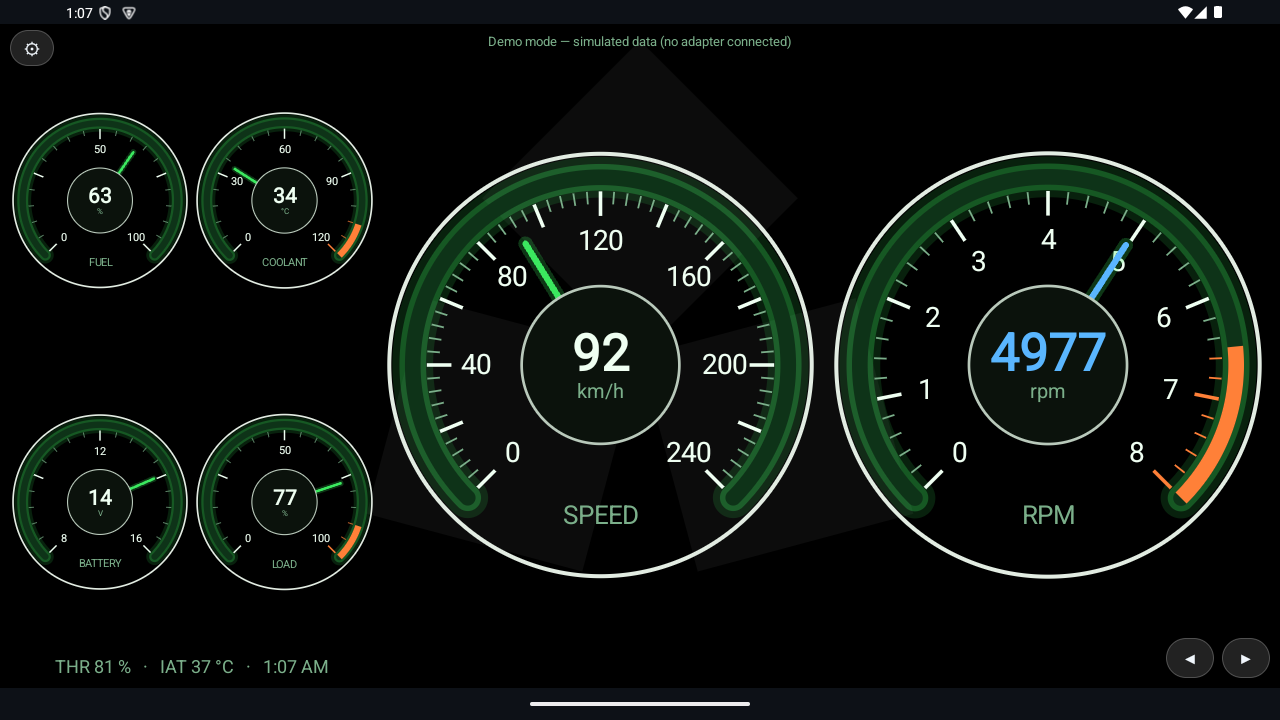Click the Demo mode status message

click(x=640, y=42)
